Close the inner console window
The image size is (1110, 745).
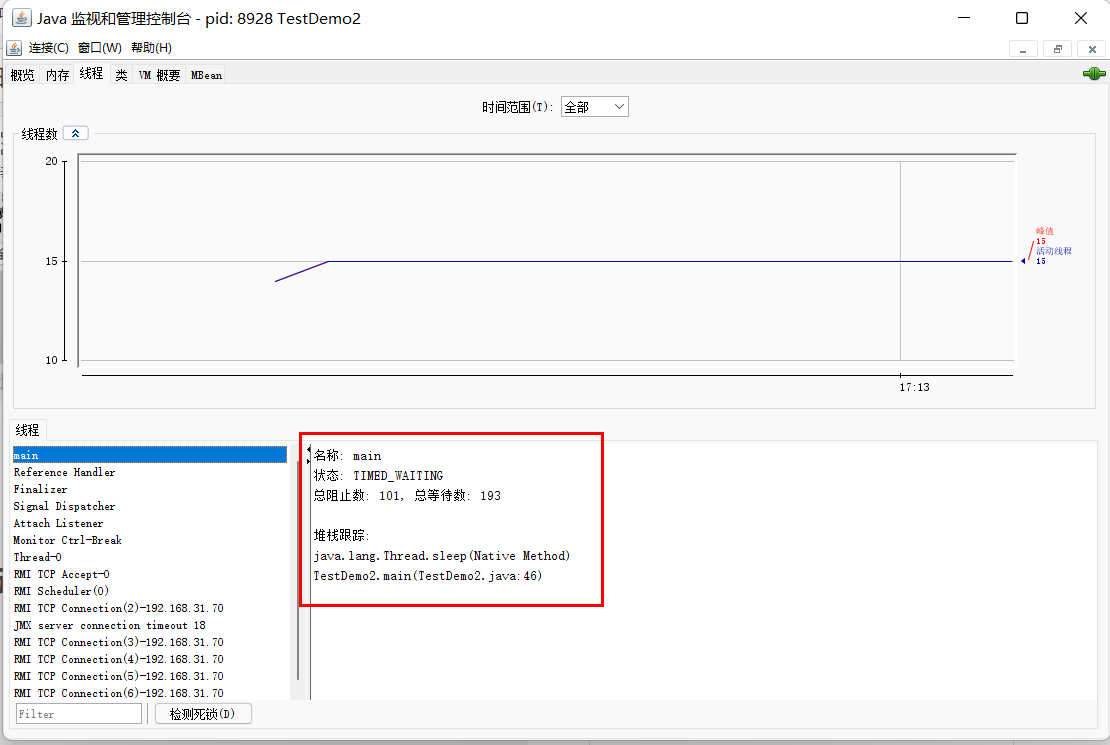(1092, 49)
